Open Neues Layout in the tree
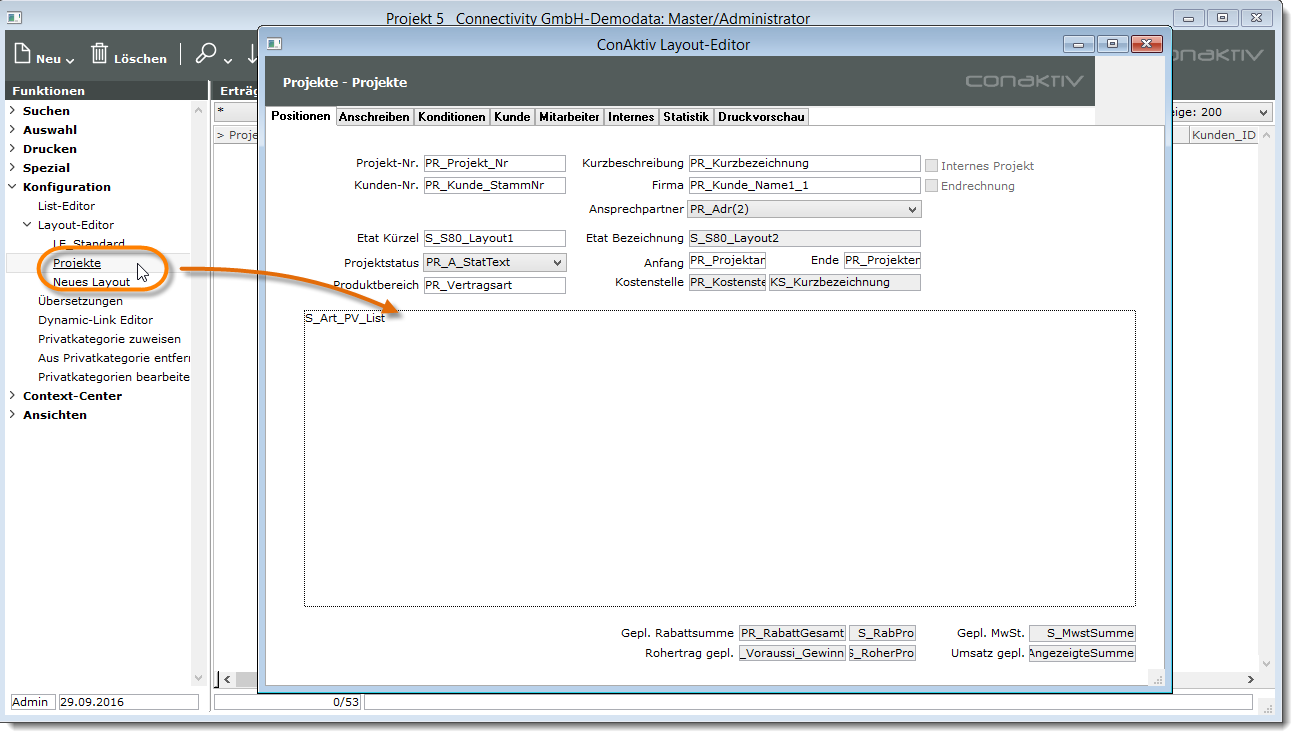 (x=91, y=282)
